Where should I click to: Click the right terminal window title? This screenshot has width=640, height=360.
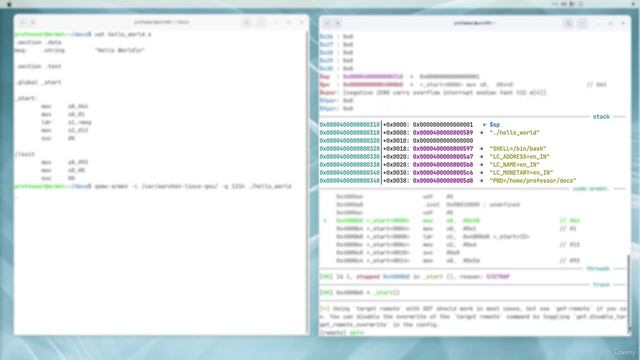(474, 23)
